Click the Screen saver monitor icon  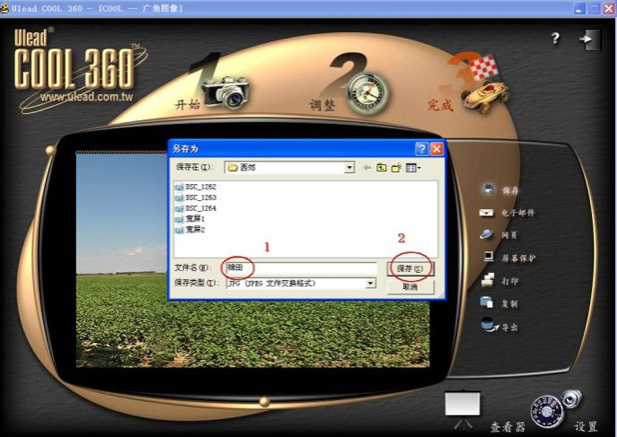(x=488, y=257)
